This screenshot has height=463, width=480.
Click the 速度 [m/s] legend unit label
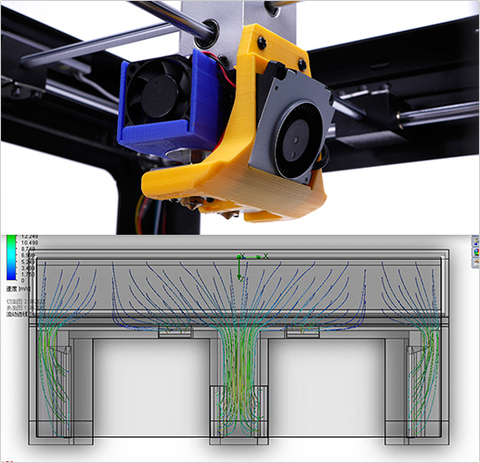[x=18, y=288]
